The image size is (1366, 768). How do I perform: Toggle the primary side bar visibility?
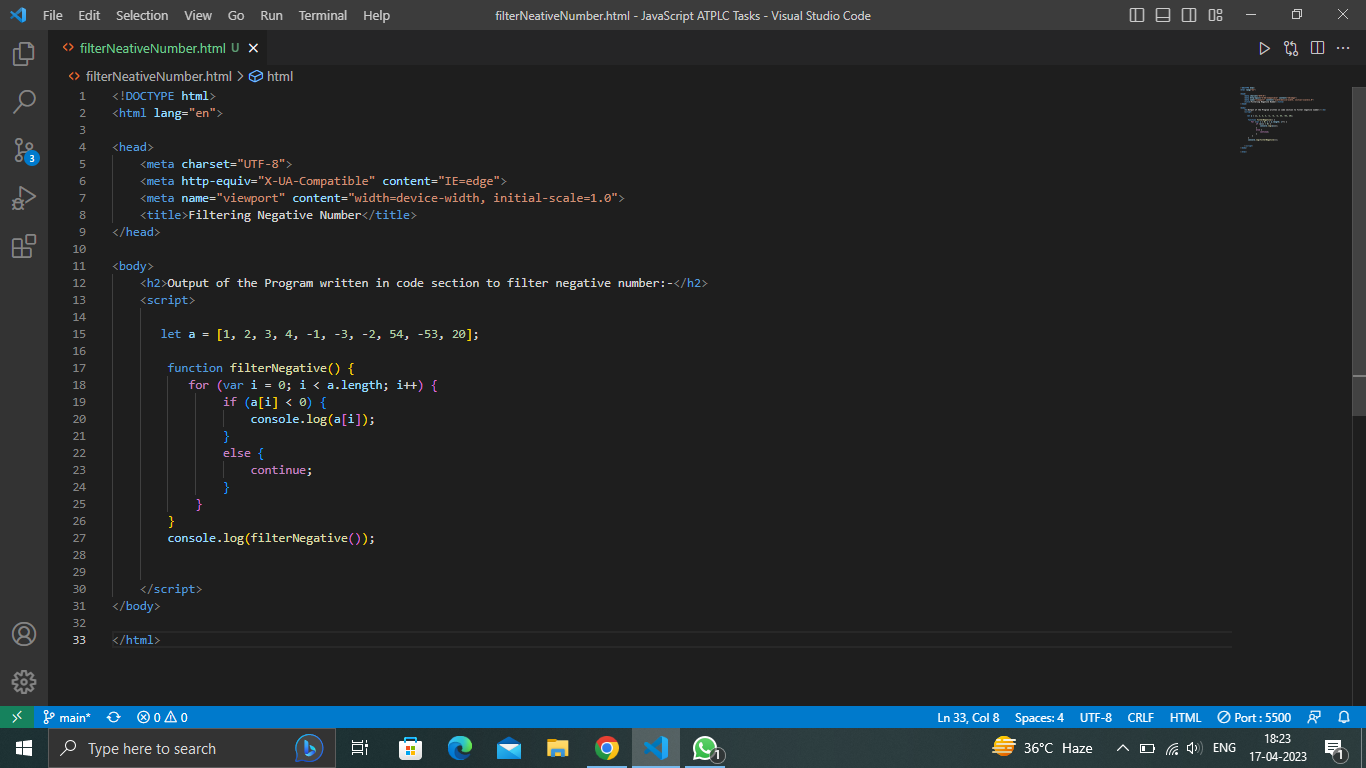point(1136,15)
